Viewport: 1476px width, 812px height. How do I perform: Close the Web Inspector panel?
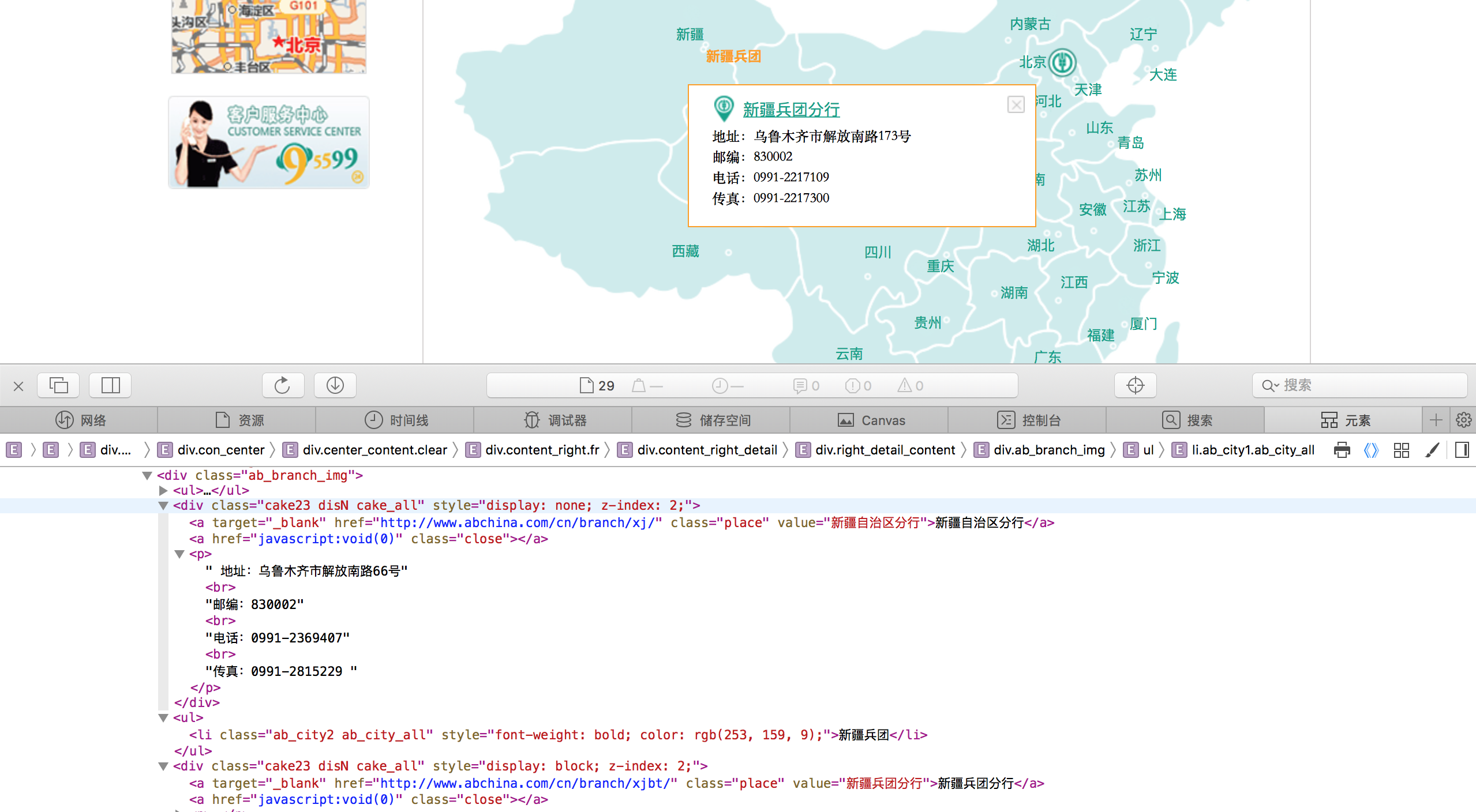click(x=18, y=386)
